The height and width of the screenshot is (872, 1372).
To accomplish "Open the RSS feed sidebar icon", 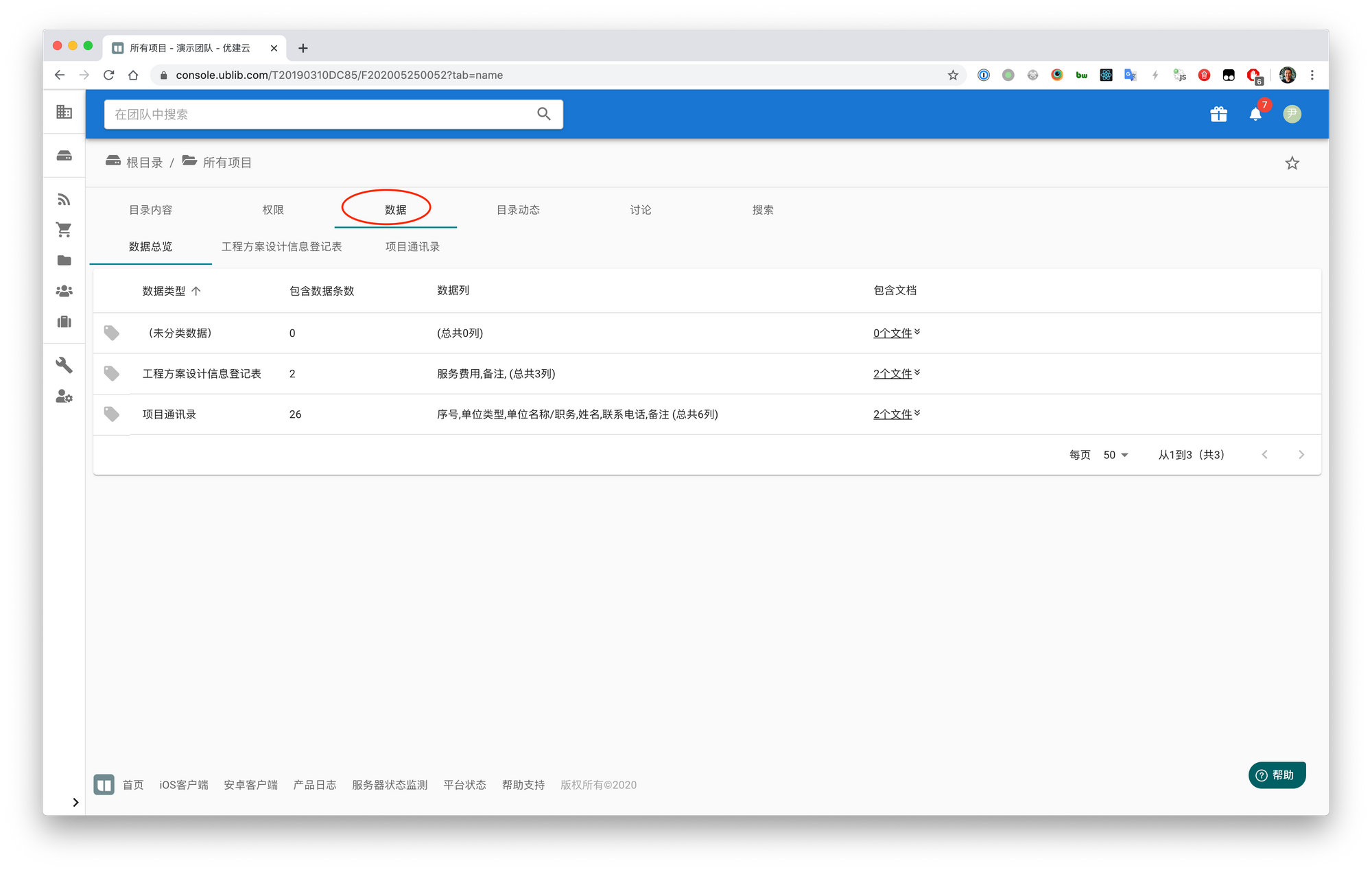I will [64, 200].
